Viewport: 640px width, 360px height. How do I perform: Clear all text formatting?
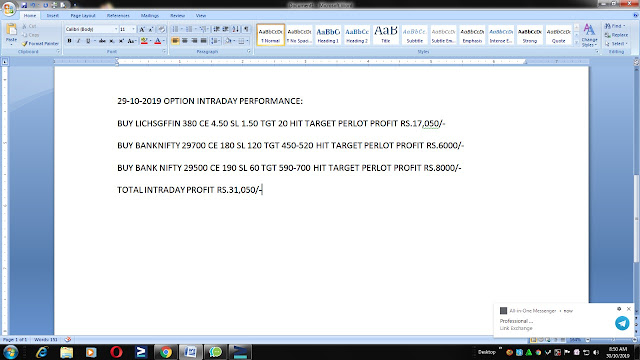click(x=162, y=29)
